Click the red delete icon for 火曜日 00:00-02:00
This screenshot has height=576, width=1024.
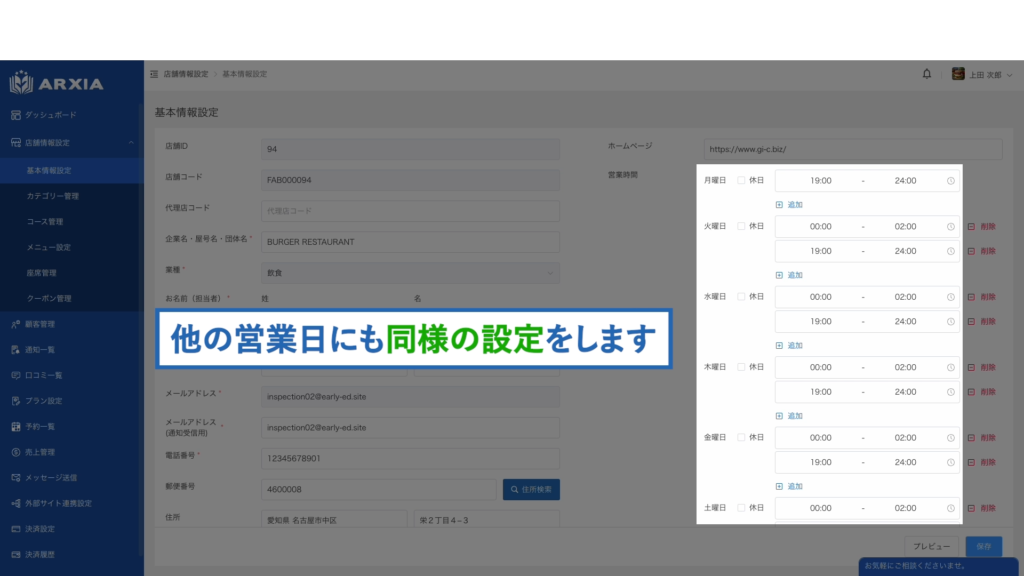click(971, 227)
